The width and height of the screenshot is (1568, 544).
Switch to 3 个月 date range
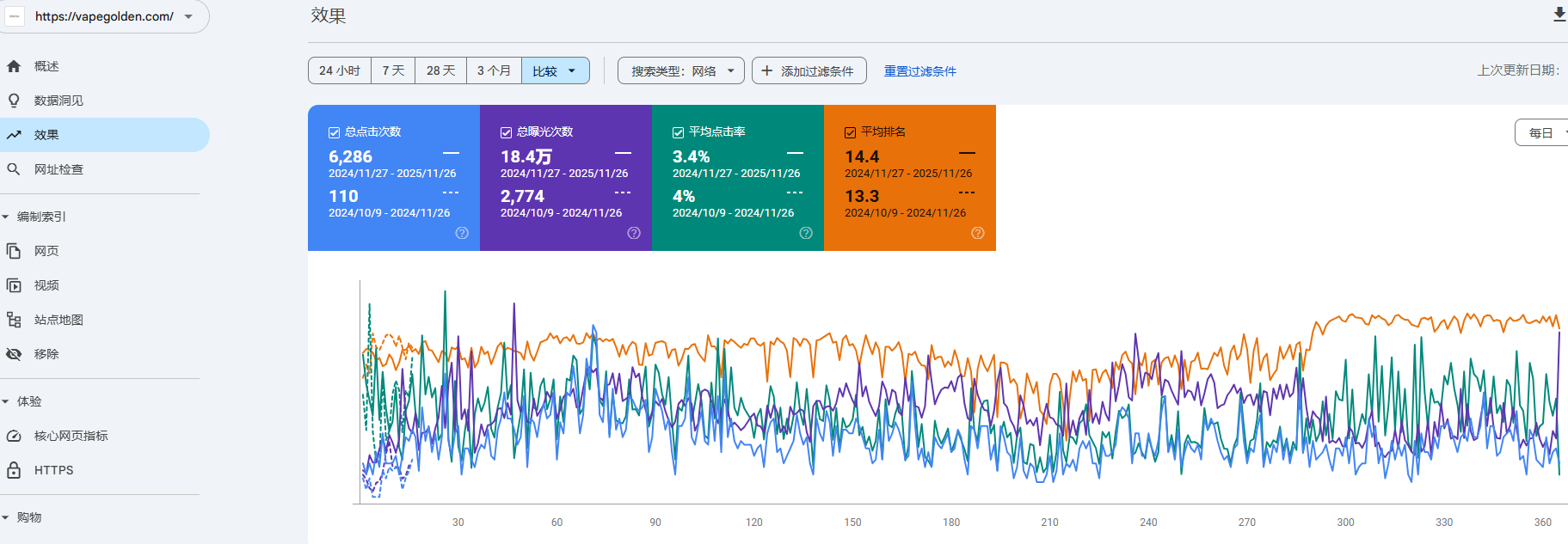click(494, 70)
